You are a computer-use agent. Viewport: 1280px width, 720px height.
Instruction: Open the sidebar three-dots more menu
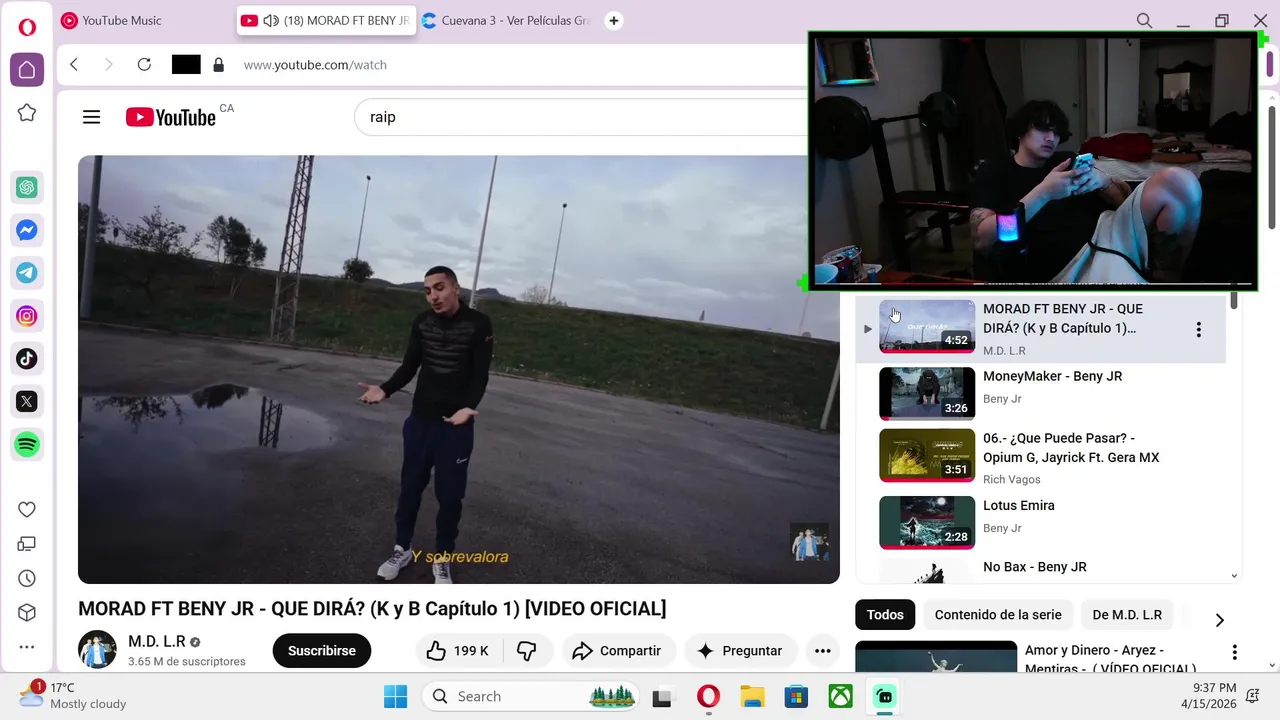coord(27,647)
